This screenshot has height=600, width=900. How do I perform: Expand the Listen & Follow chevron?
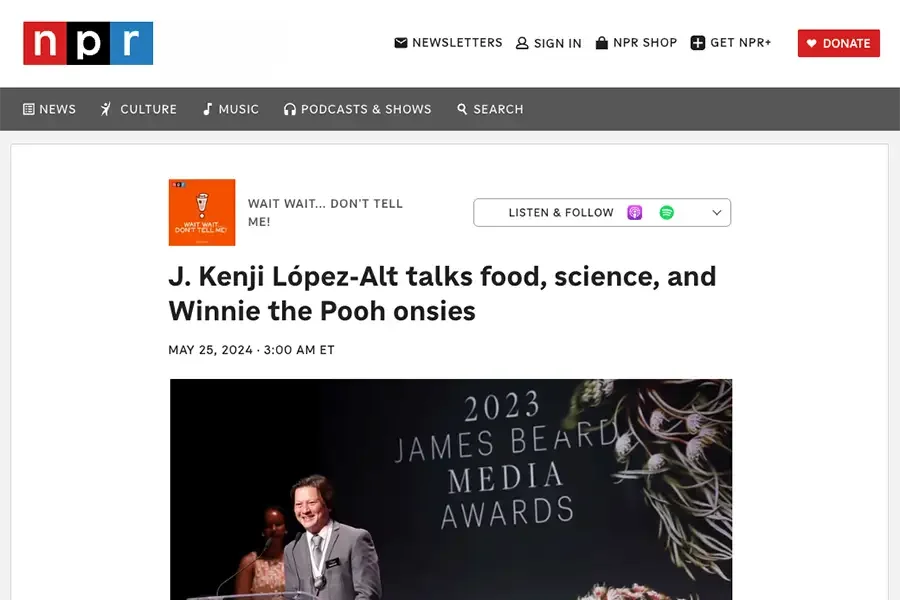click(x=716, y=212)
